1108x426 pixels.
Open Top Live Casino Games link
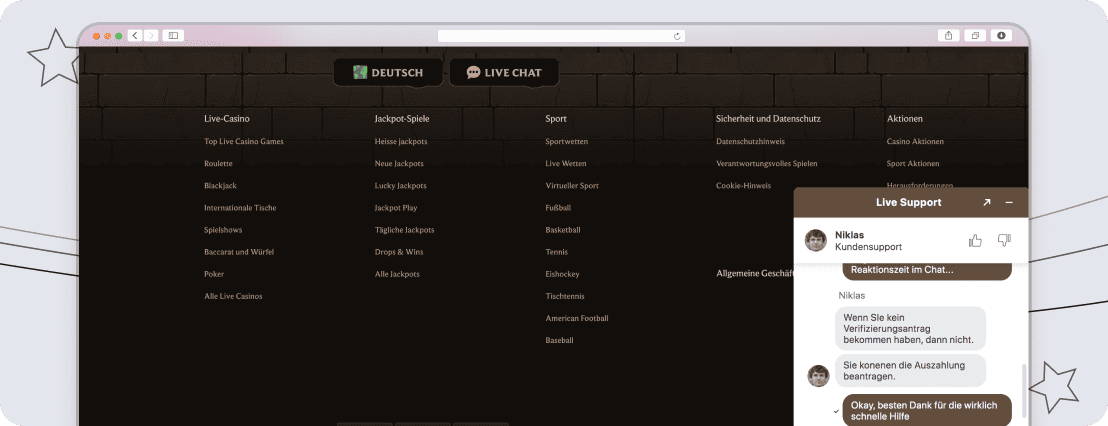click(x=244, y=141)
